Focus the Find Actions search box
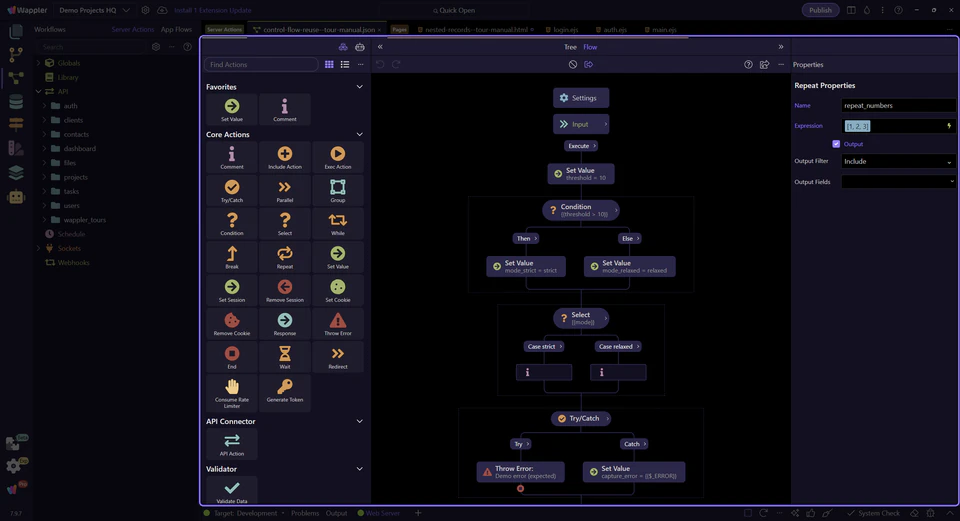 [261, 64]
